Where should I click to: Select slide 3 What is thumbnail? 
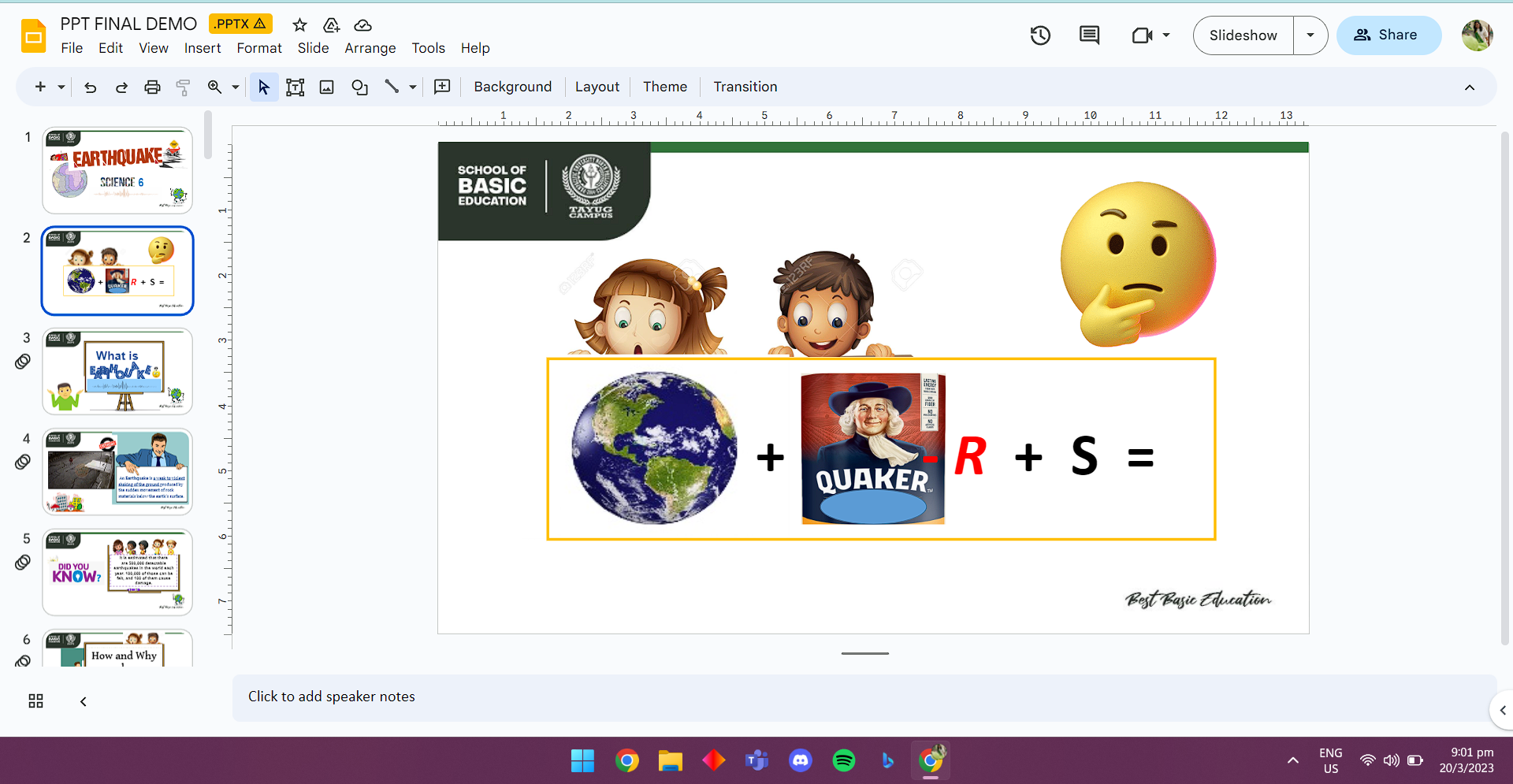[x=117, y=371]
